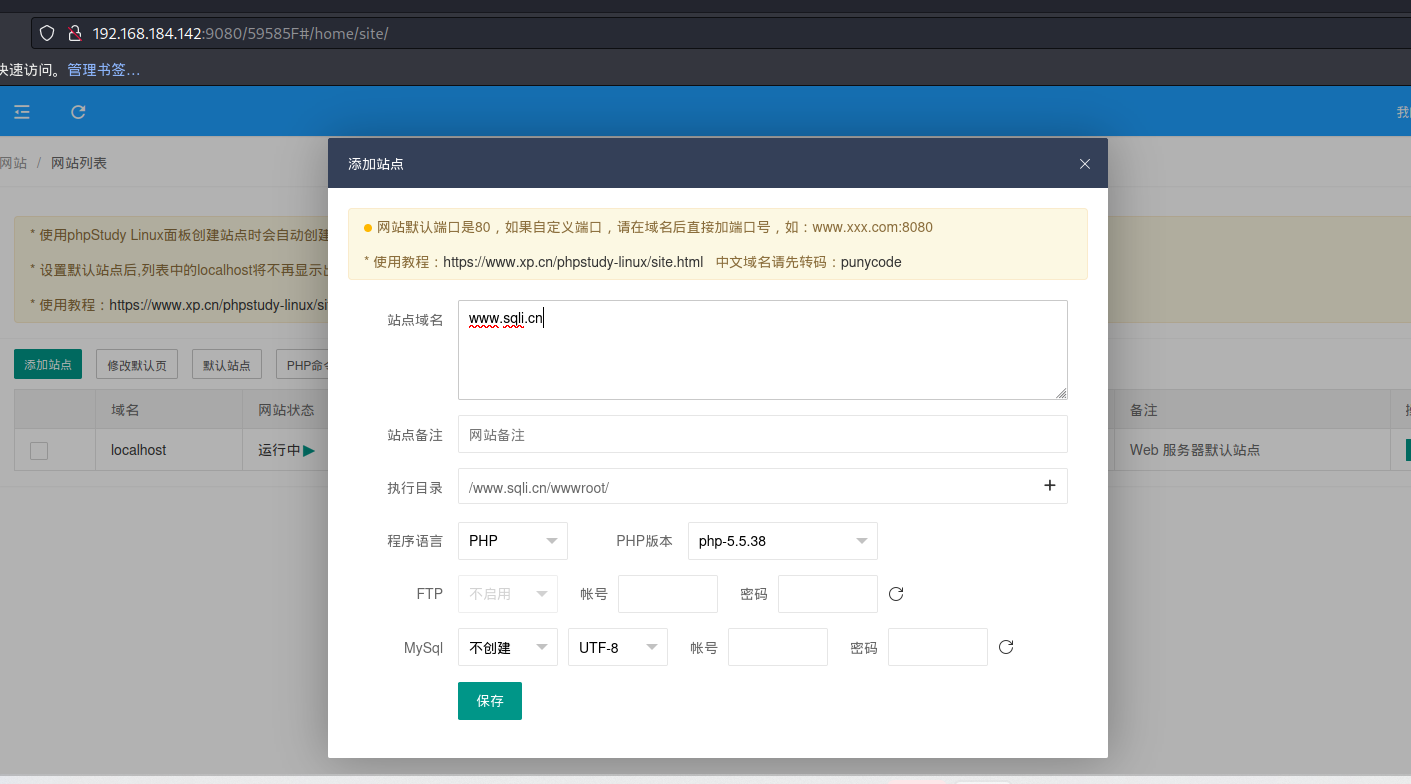The height and width of the screenshot is (784, 1411).
Task: Click the 网站状态 column header
Action: coord(286,410)
